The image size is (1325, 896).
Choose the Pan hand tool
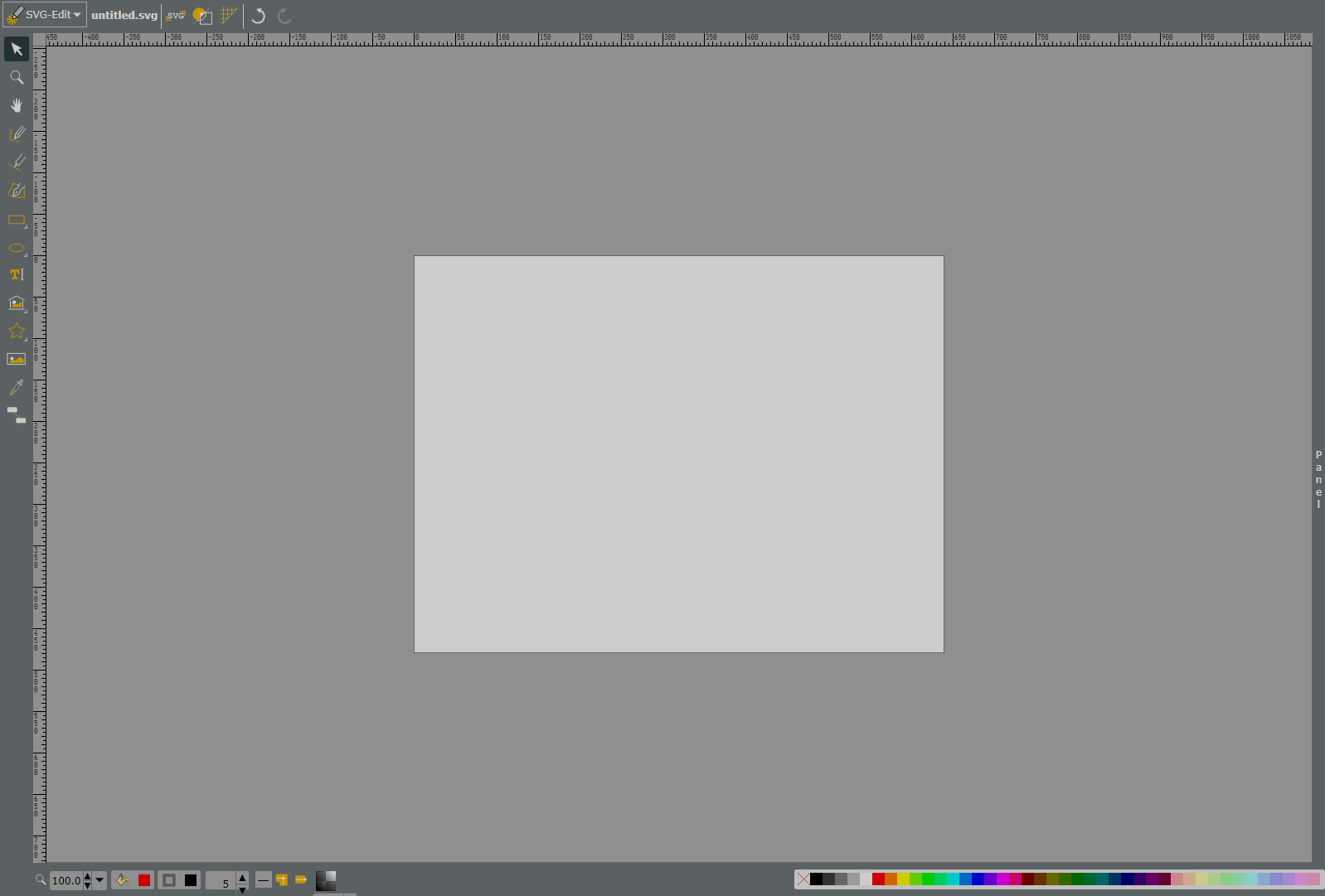[x=17, y=105]
